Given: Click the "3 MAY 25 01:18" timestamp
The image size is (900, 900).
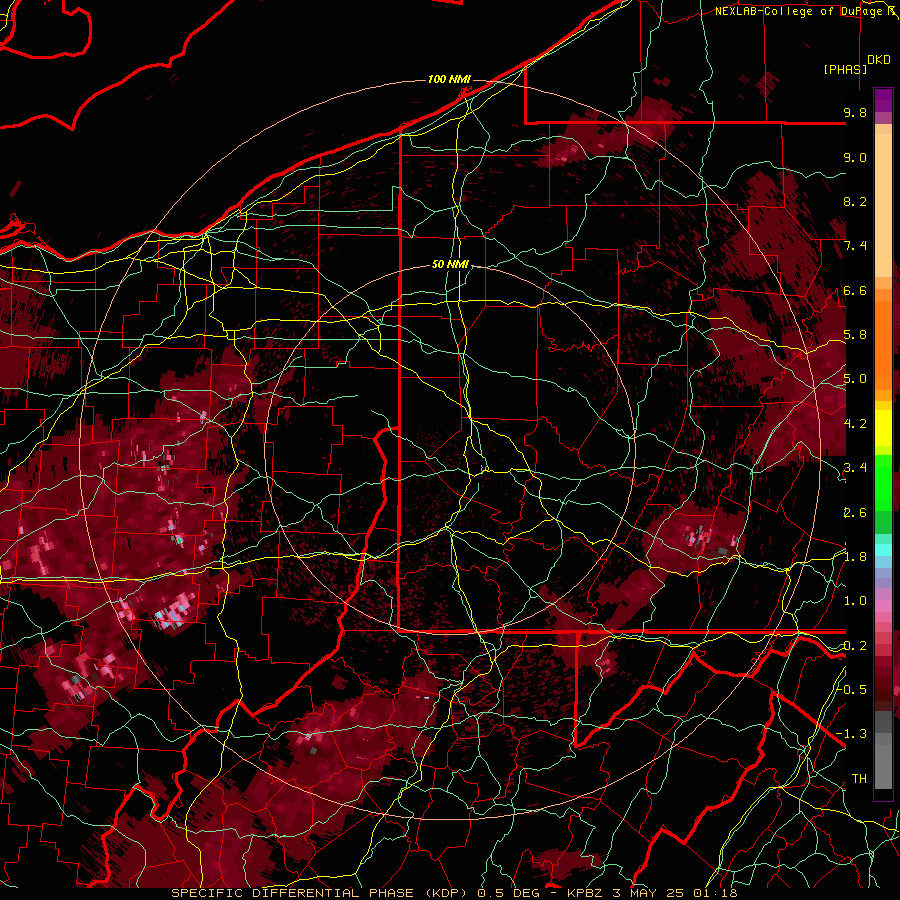Looking at the screenshot, I should [x=675, y=893].
